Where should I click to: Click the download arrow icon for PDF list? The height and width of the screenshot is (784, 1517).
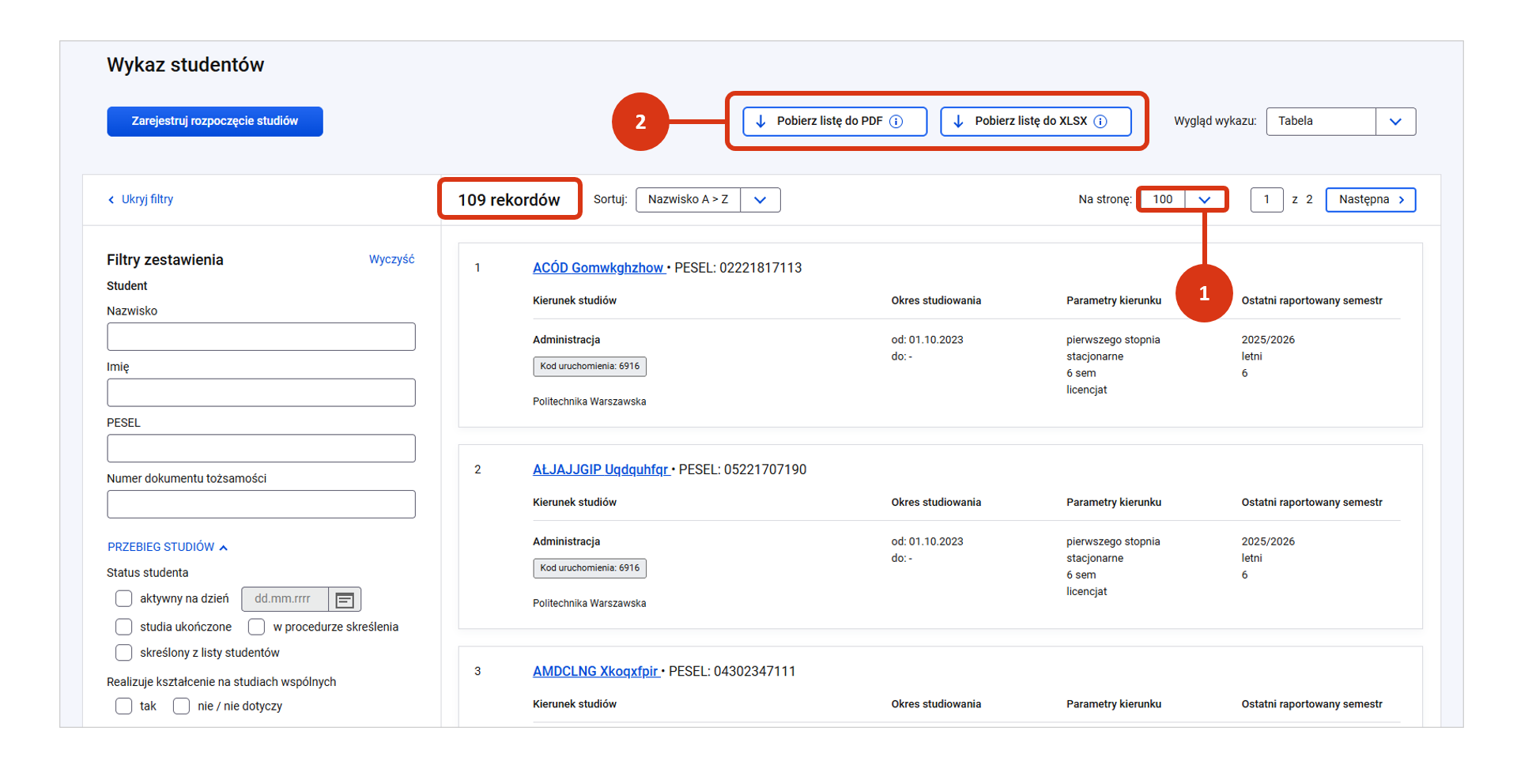(760, 121)
